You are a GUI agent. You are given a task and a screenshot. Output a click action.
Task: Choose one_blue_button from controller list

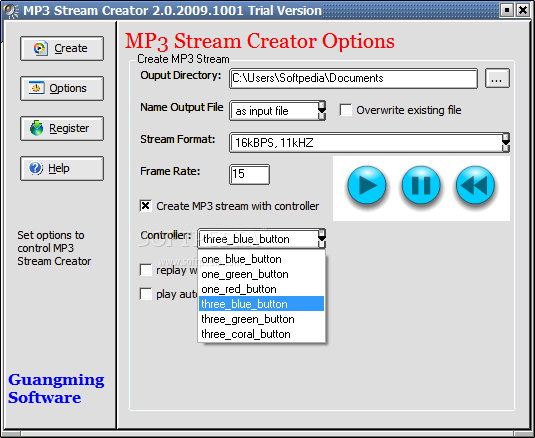261,259
